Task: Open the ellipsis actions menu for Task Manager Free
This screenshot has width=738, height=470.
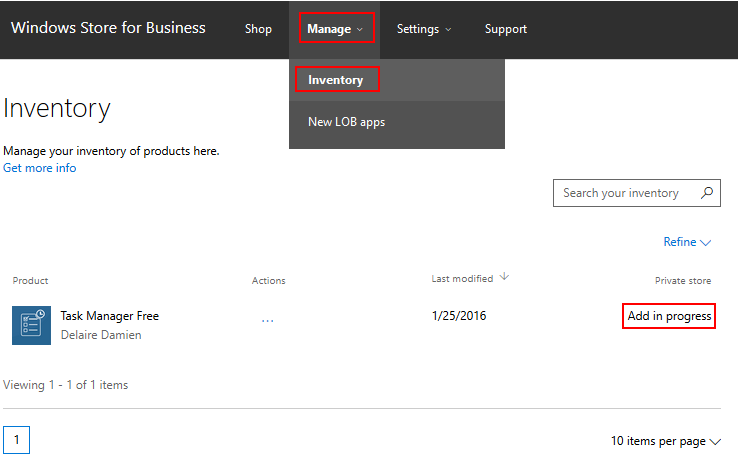Action: tap(267, 321)
